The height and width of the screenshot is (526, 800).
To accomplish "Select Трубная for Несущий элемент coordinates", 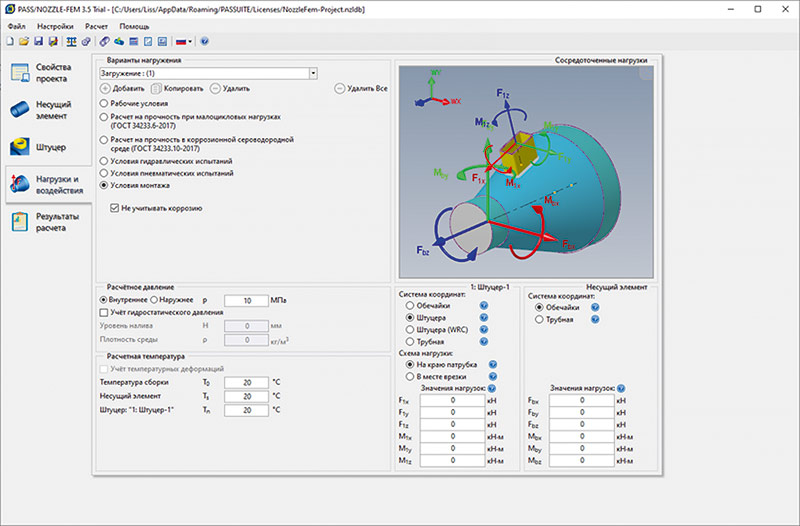I will (539, 319).
